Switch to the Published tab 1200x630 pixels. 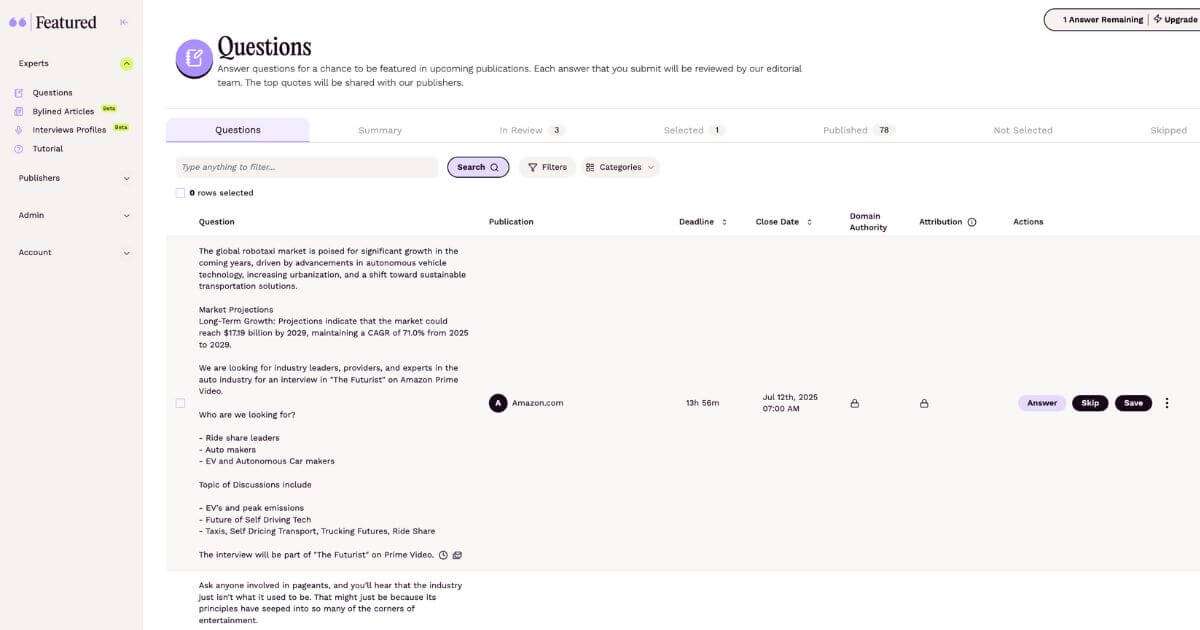coord(845,129)
